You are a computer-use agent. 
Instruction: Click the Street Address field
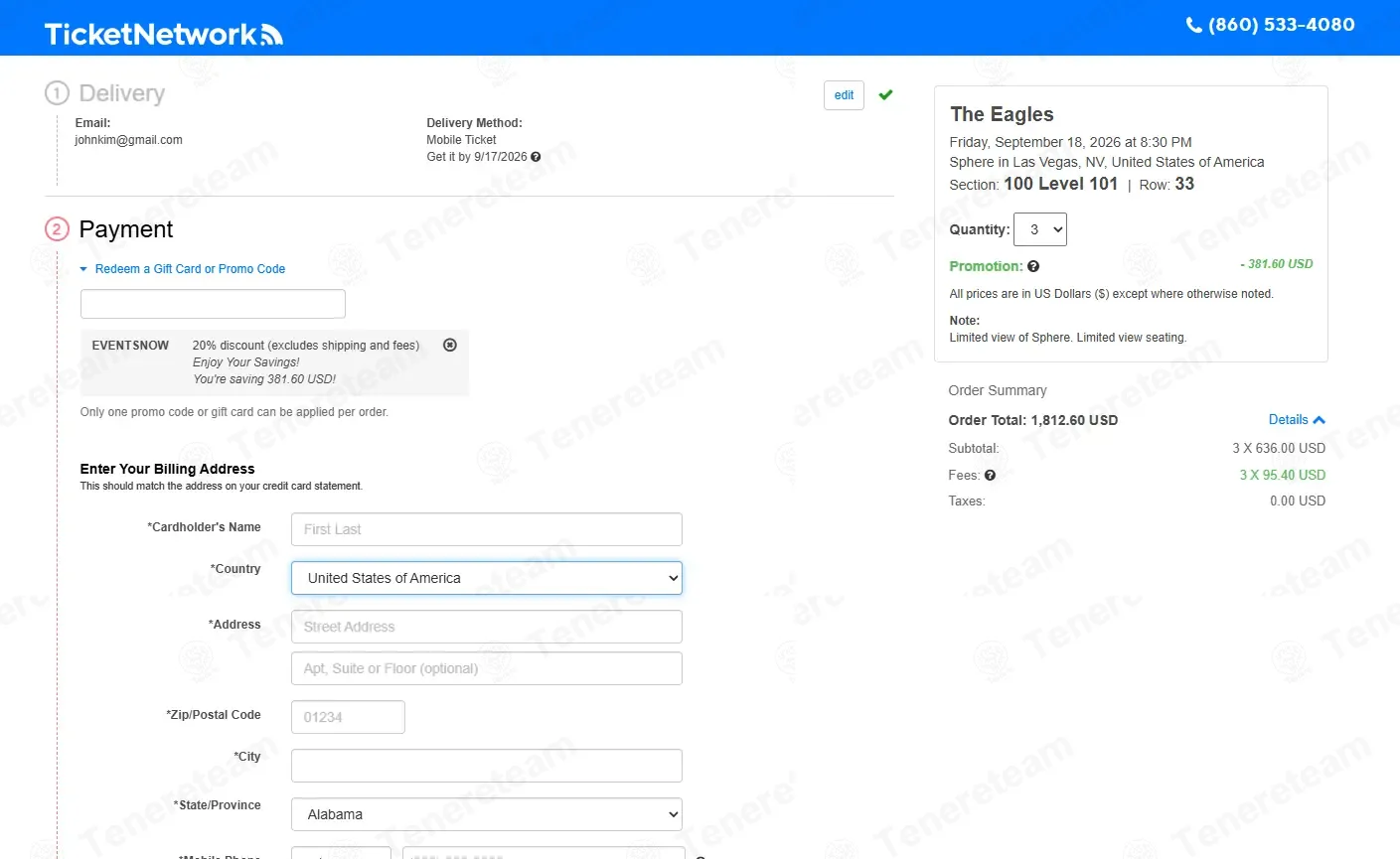click(x=487, y=627)
